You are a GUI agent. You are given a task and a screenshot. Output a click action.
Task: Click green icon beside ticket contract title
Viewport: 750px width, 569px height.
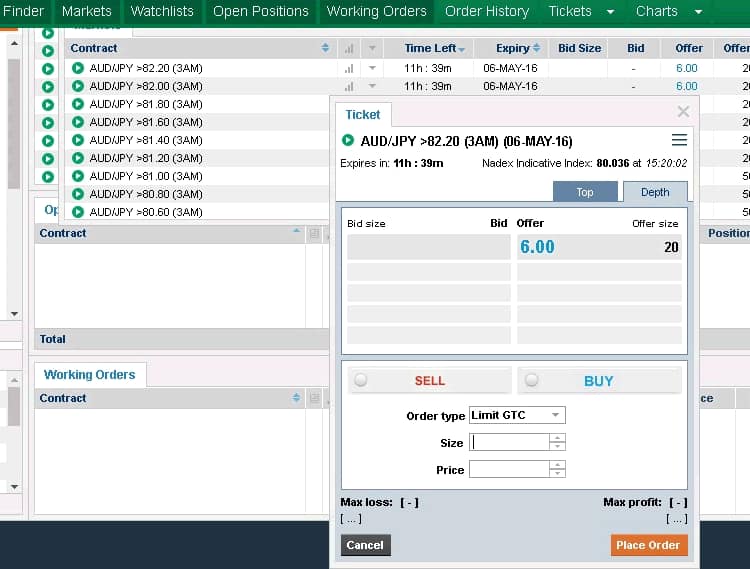[x=348, y=141]
